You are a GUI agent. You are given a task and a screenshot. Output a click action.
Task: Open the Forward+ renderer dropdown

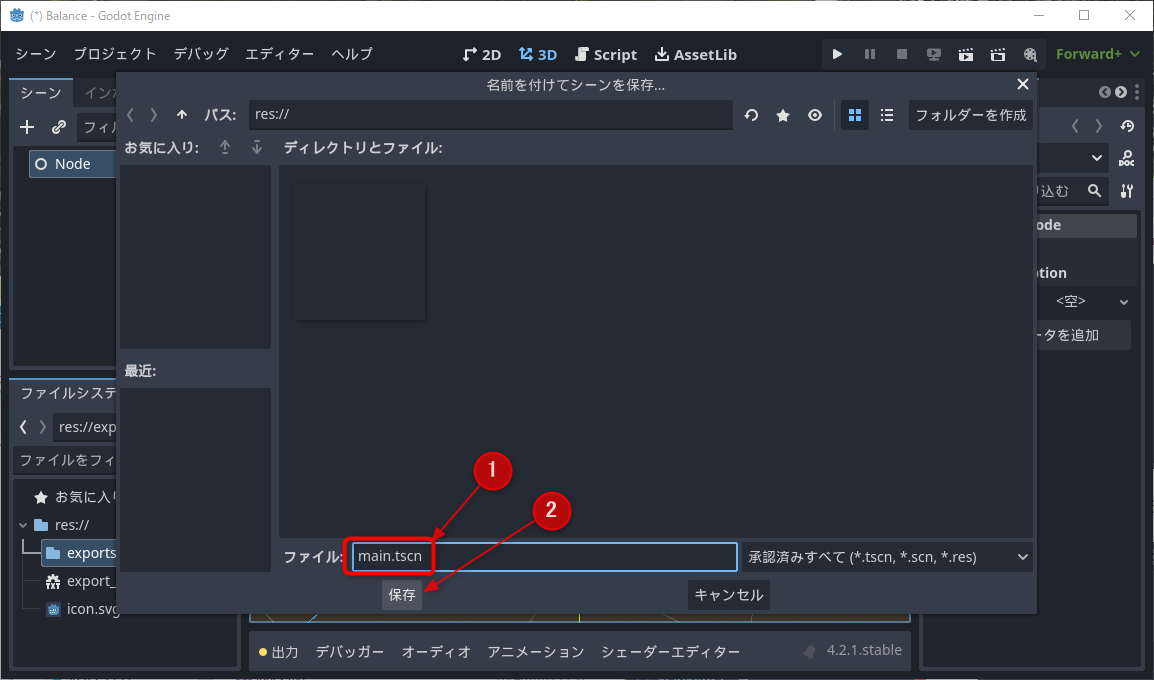pos(1097,54)
